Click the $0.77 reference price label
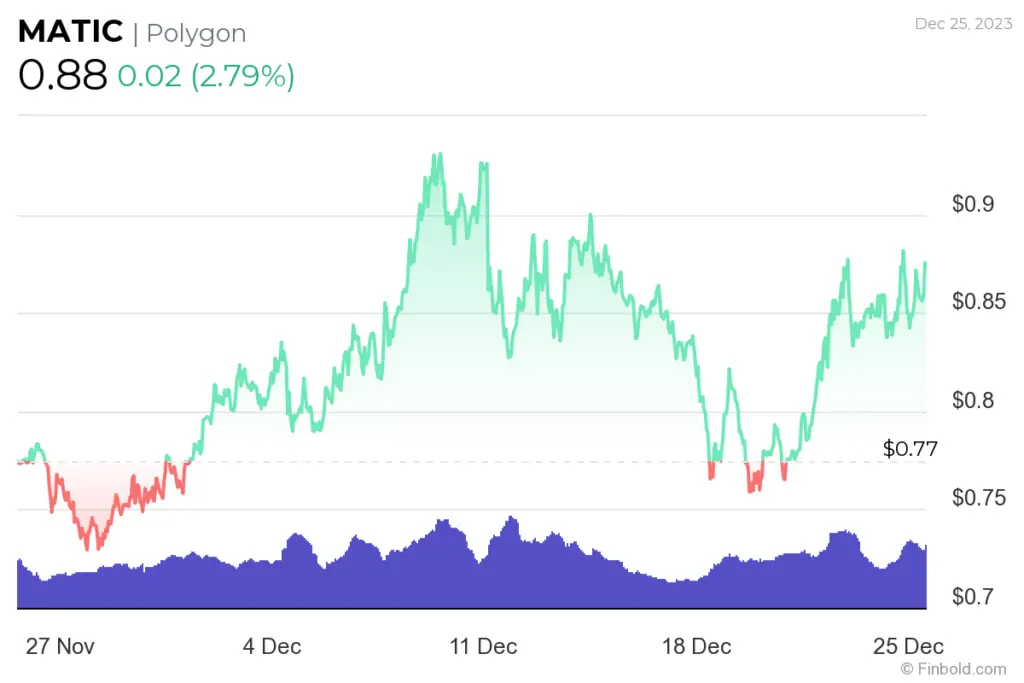 pyautogui.click(x=910, y=449)
